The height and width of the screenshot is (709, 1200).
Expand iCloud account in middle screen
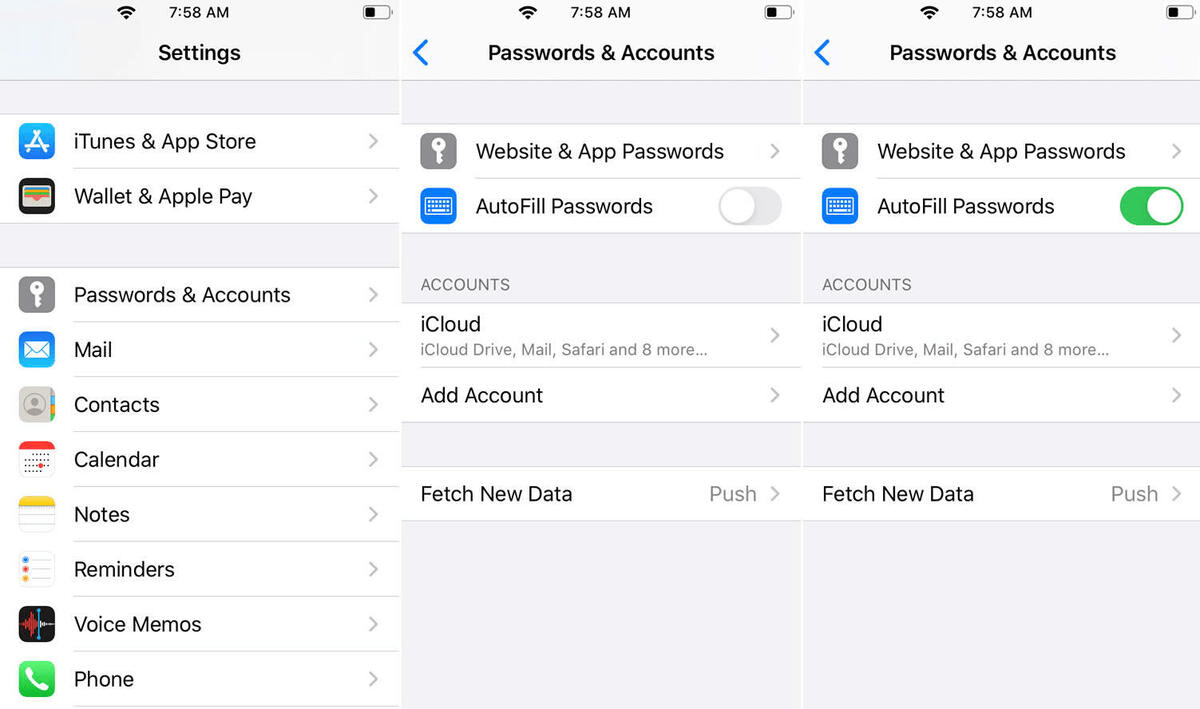601,335
